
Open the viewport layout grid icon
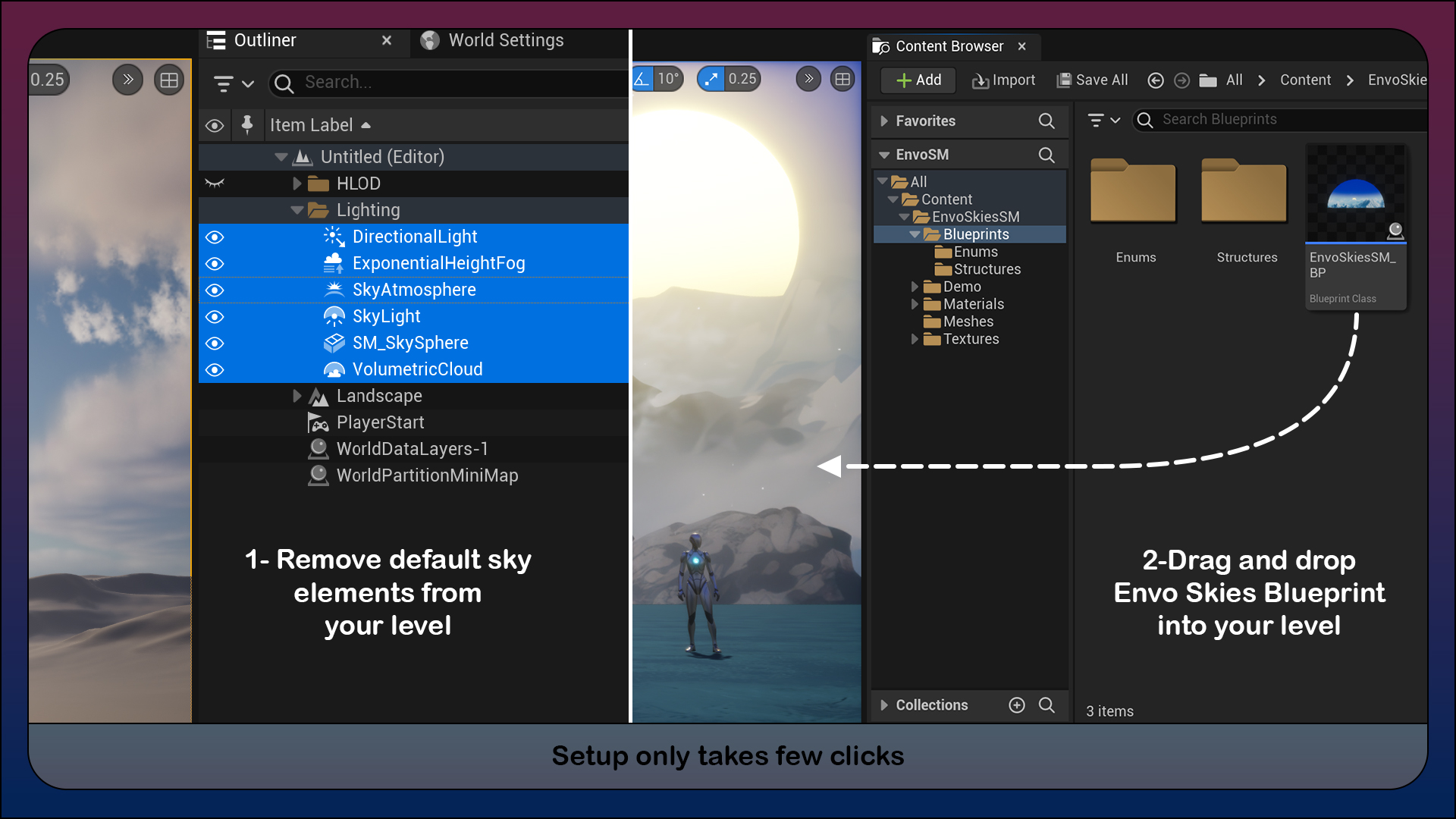click(843, 78)
